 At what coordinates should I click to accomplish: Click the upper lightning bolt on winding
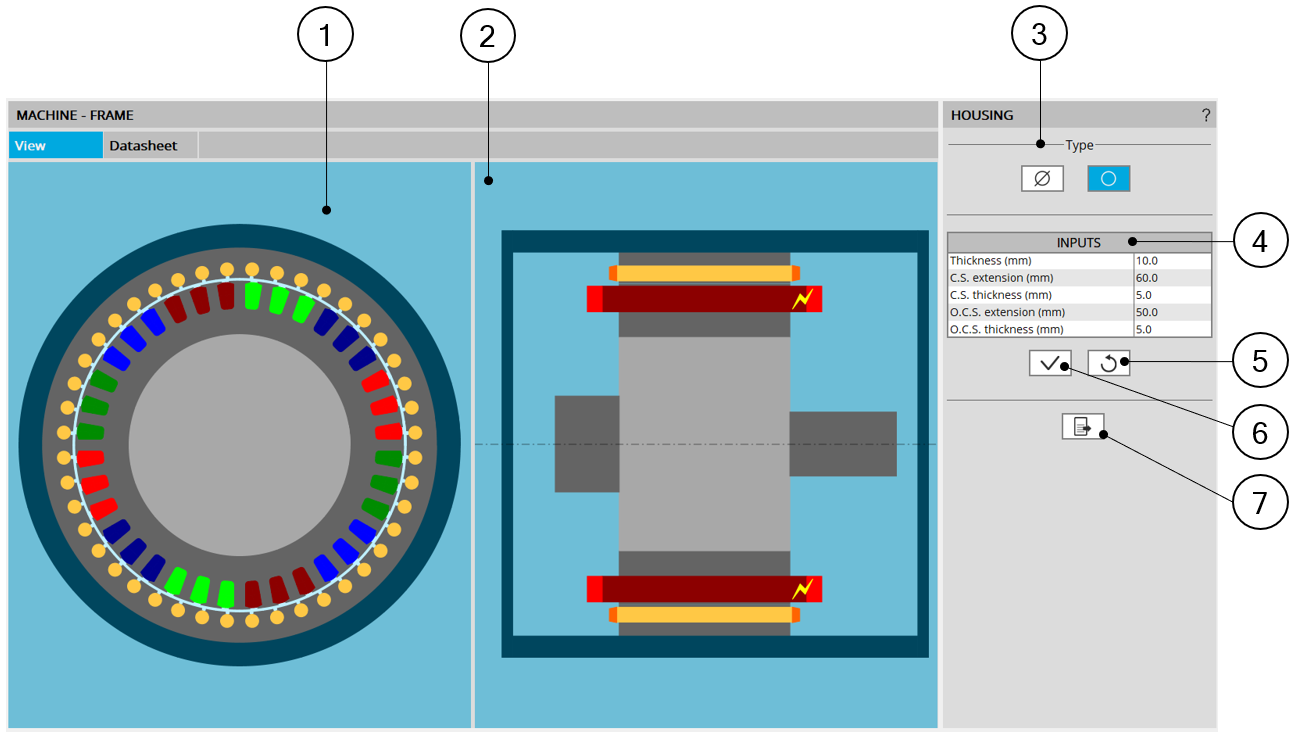[x=802, y=299]
